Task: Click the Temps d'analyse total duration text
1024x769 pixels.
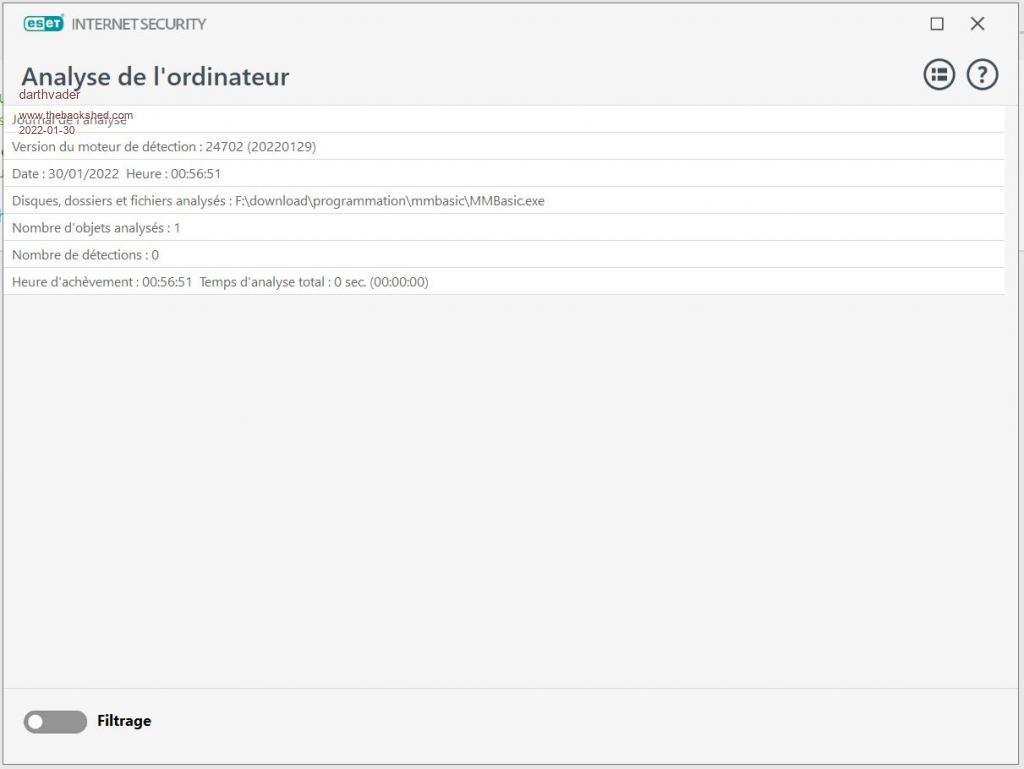Action: click(313, 282)
